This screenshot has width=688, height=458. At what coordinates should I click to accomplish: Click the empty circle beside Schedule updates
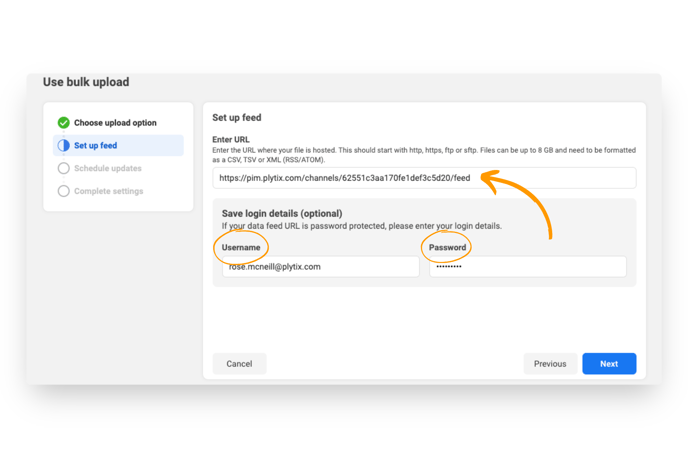coord(64,168)
